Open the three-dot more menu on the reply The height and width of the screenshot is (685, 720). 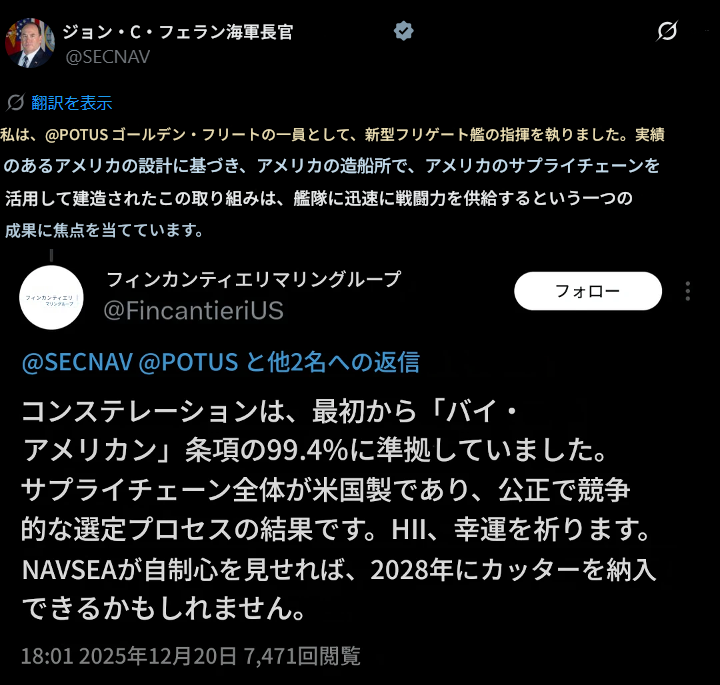point(687,291)
